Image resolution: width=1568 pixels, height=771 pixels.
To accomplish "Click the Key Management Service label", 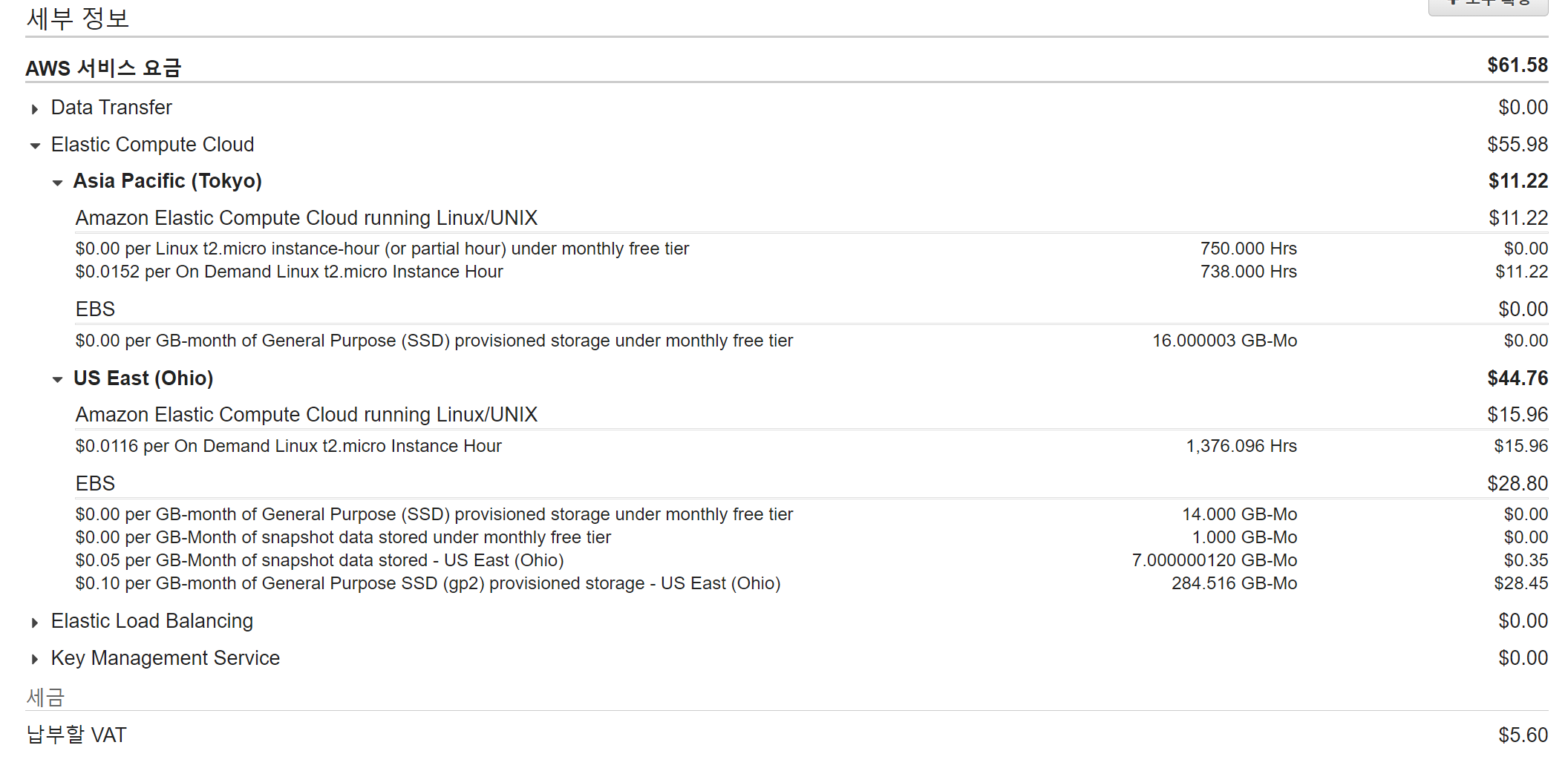I will pyautogui.click(x=166, y=658).
